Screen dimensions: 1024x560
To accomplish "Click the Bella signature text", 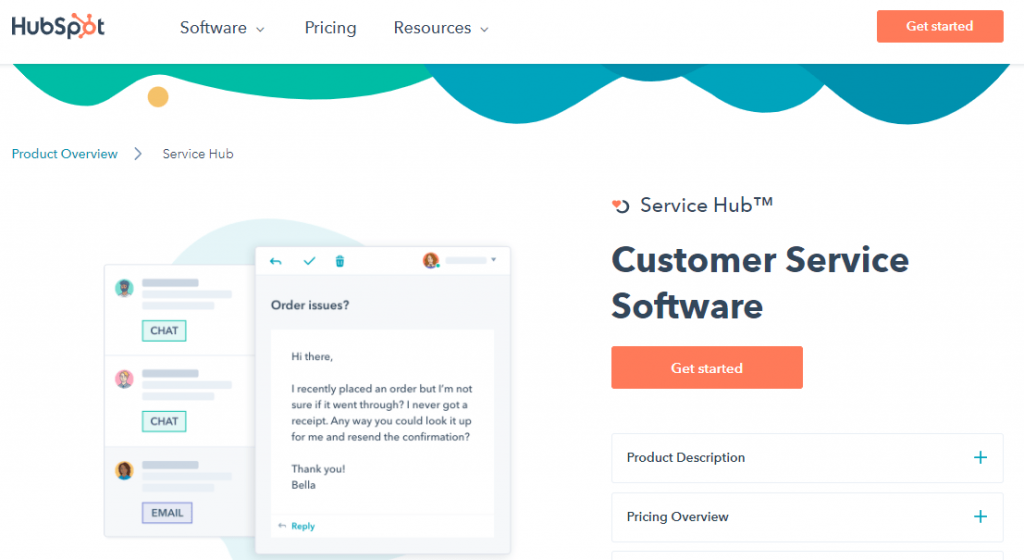I will [x=303, y=485].
